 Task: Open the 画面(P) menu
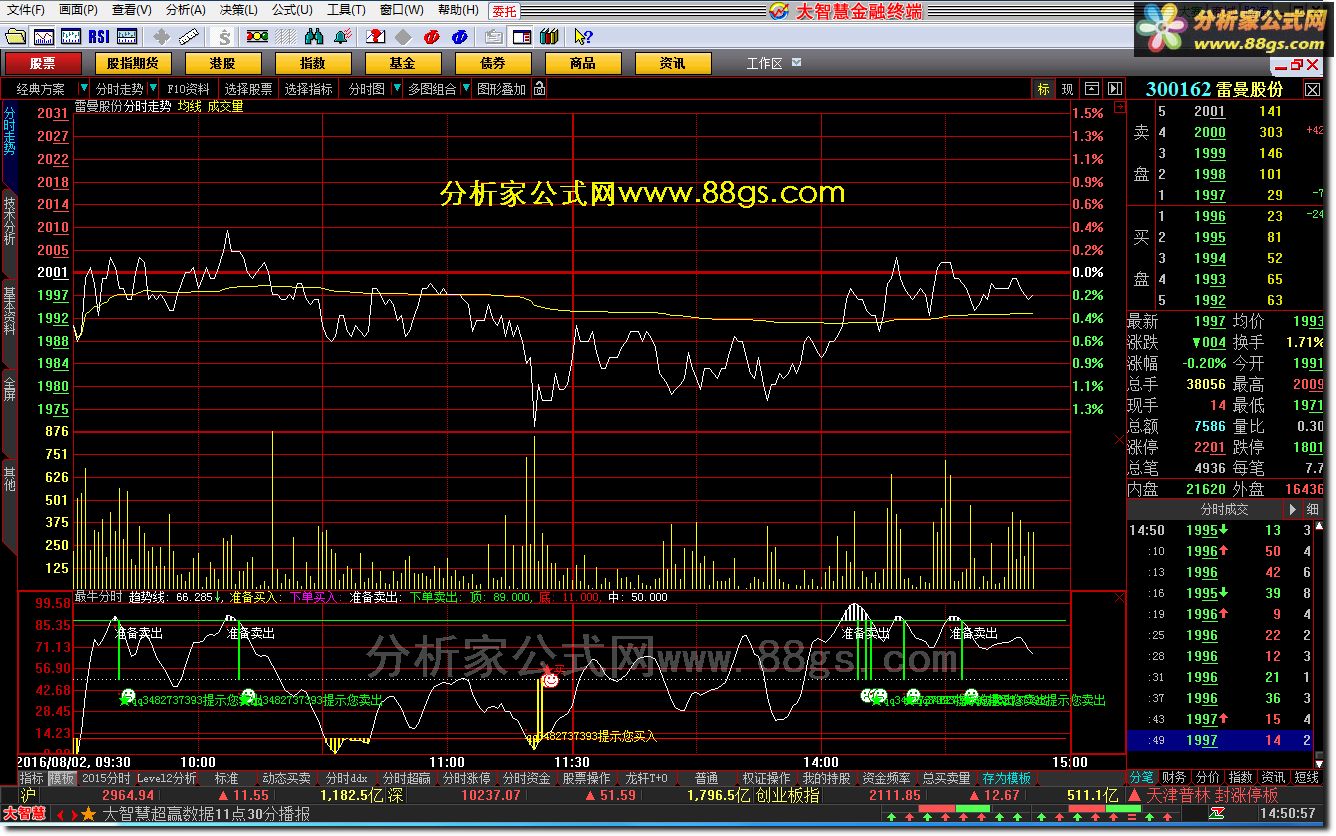point(78,10)
